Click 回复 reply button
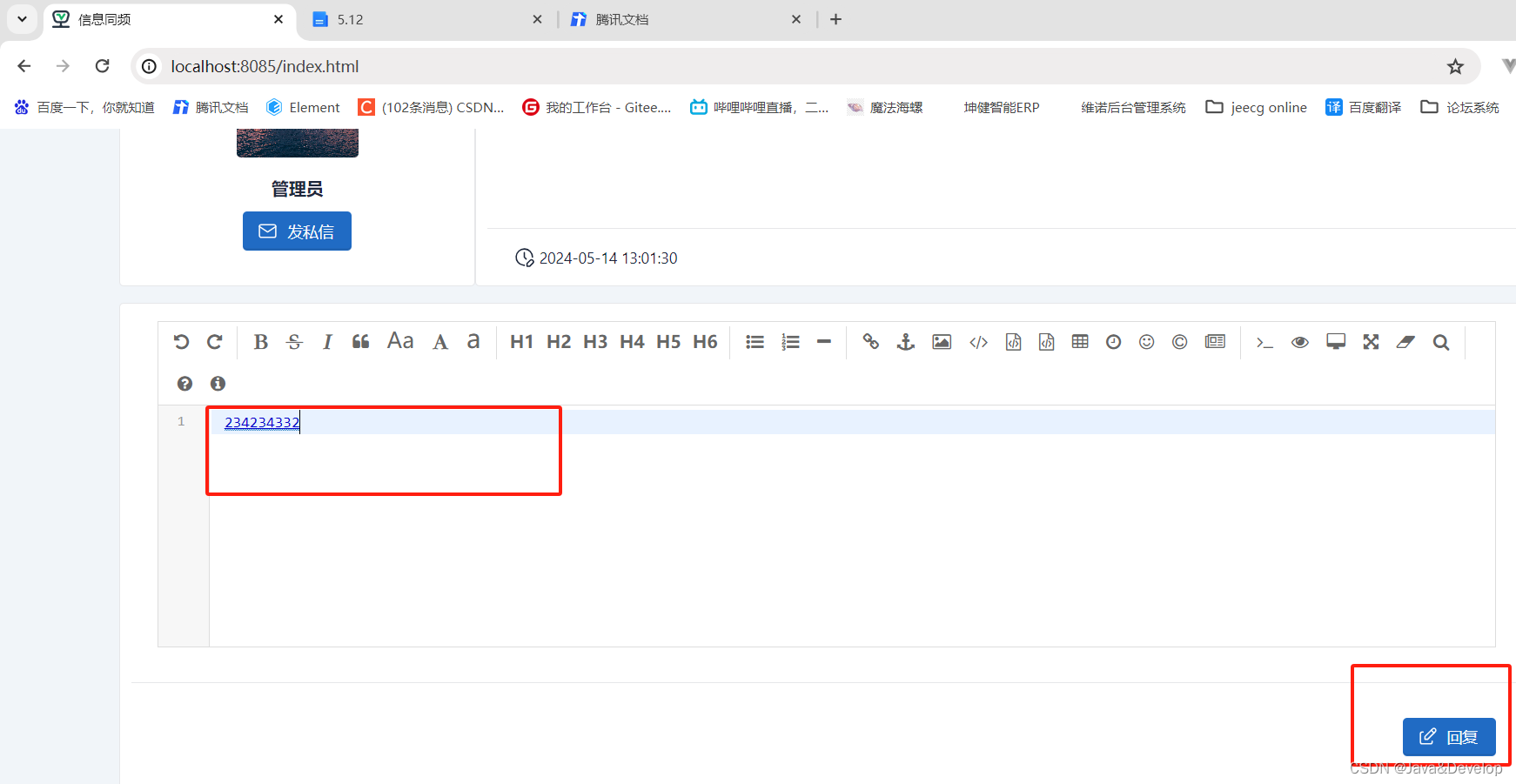 1449,737
